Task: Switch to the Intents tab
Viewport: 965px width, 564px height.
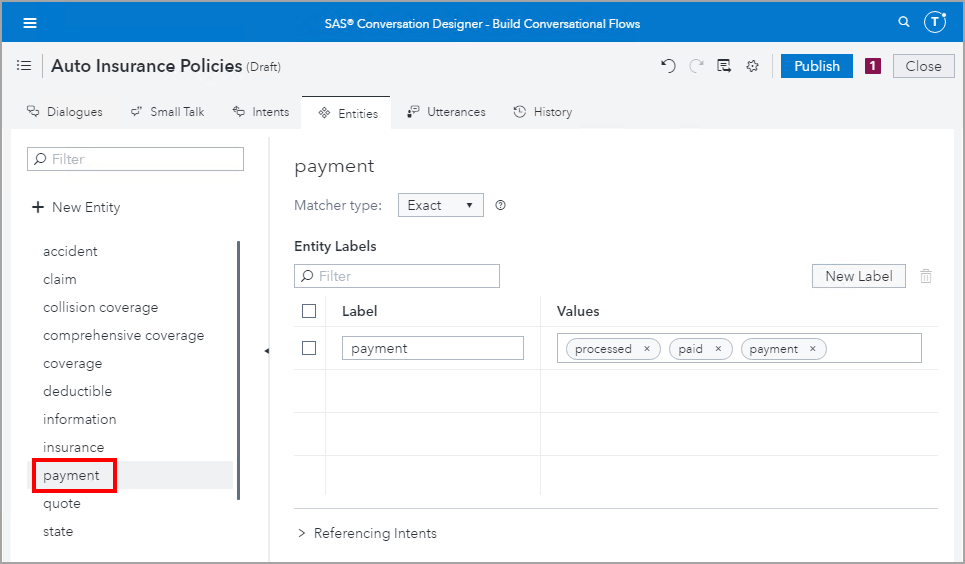Action: tap(260, 112)
